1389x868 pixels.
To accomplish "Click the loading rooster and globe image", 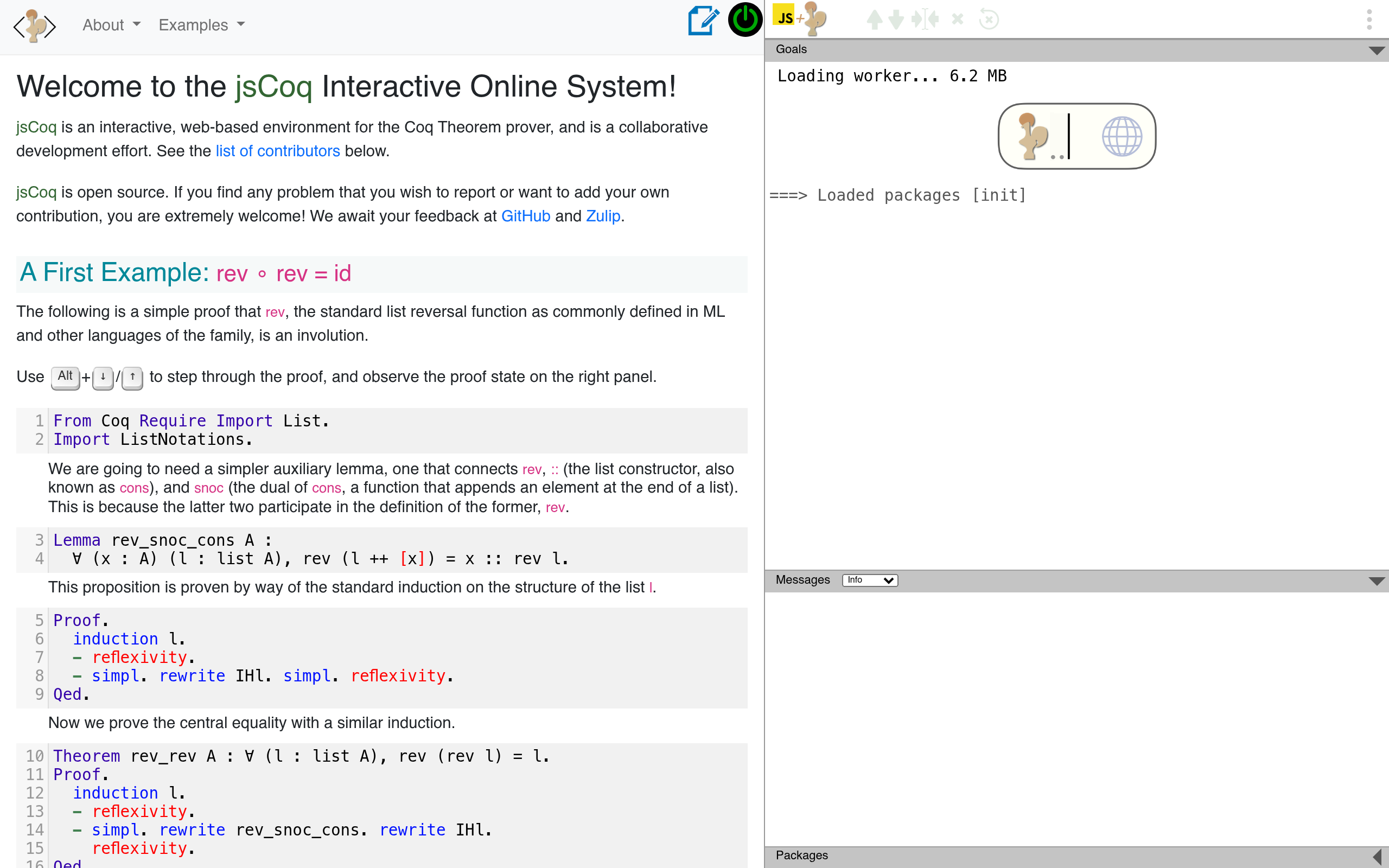I will pyautogui.click(x=1077, y=136).
